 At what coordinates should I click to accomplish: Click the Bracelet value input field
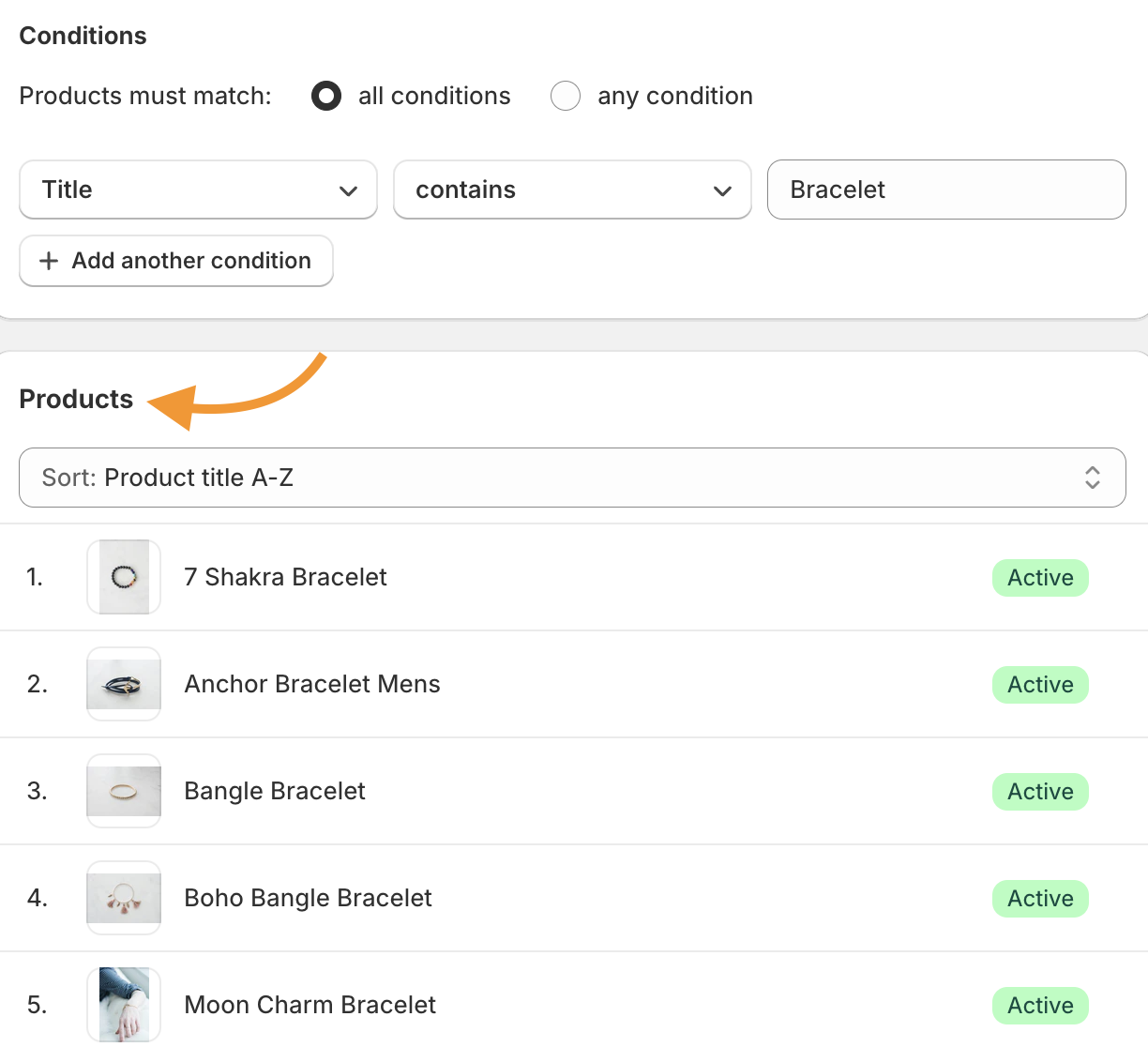coord(946,190)
